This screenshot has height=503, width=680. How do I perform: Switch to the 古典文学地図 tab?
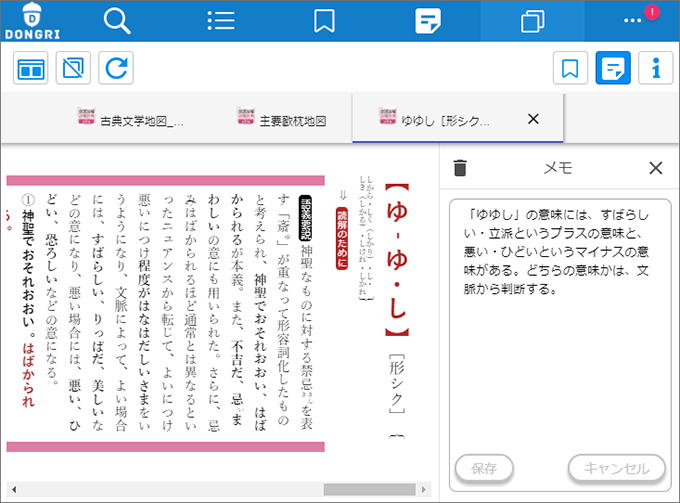(130, 118)
